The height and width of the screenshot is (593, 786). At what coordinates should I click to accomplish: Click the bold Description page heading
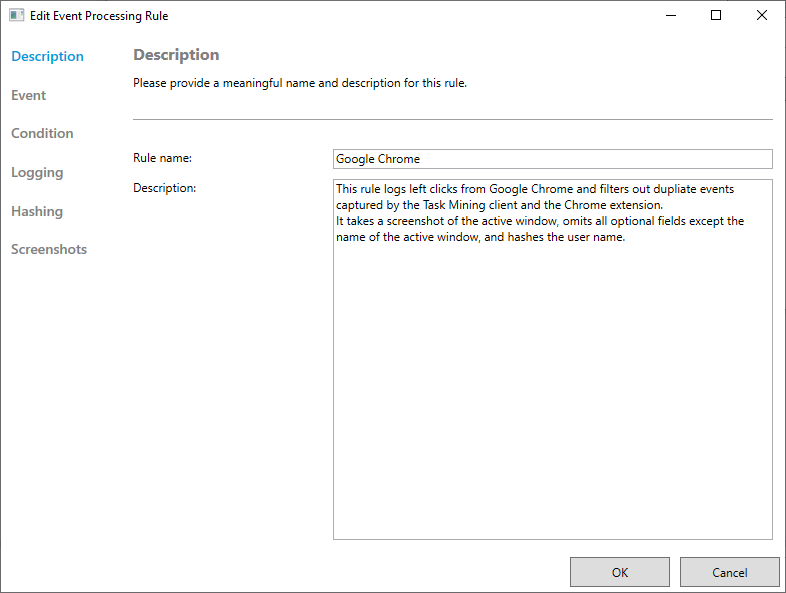click(x=176, y=55)
